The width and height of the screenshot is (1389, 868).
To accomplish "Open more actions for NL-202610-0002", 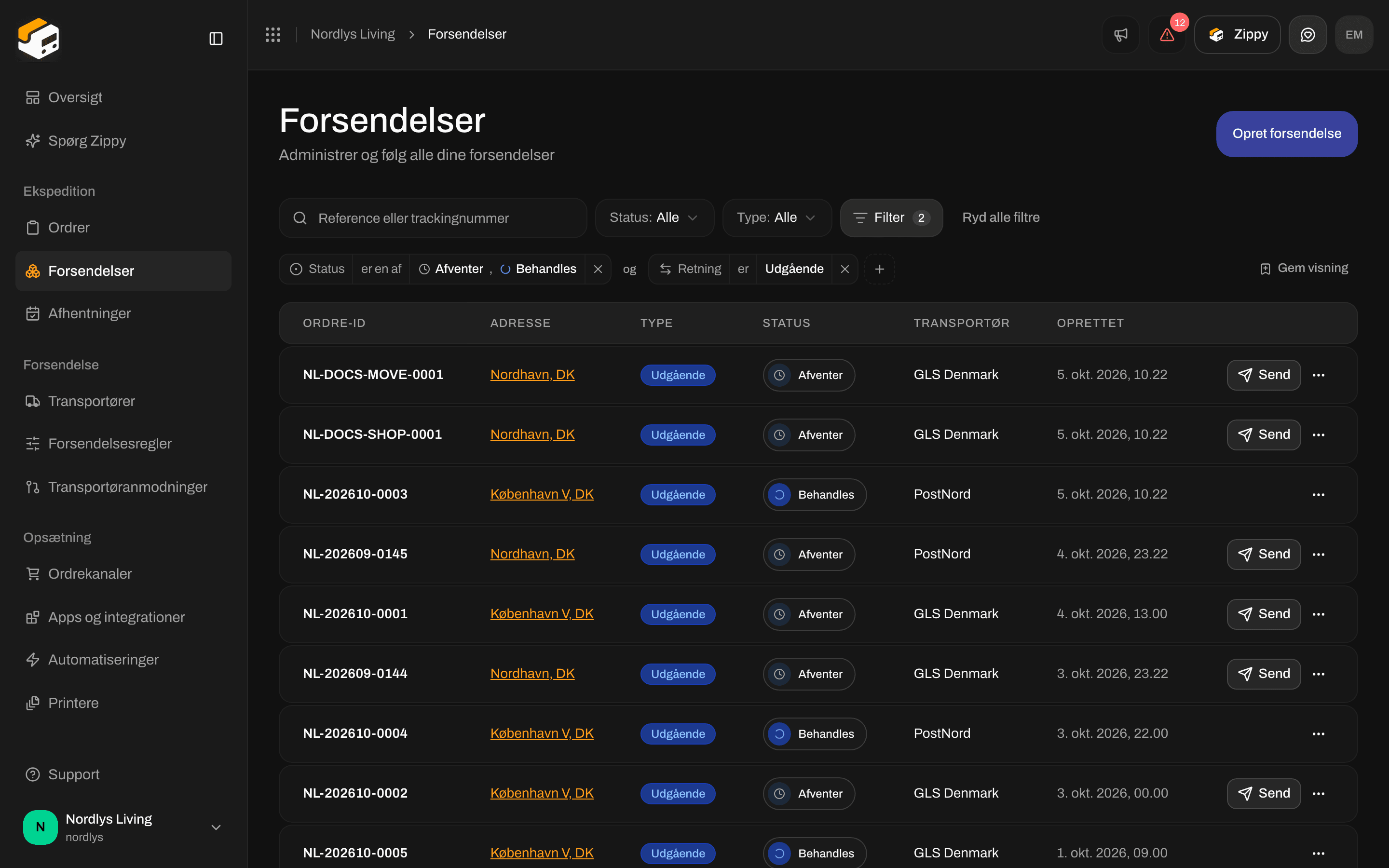I will 1319,793.
